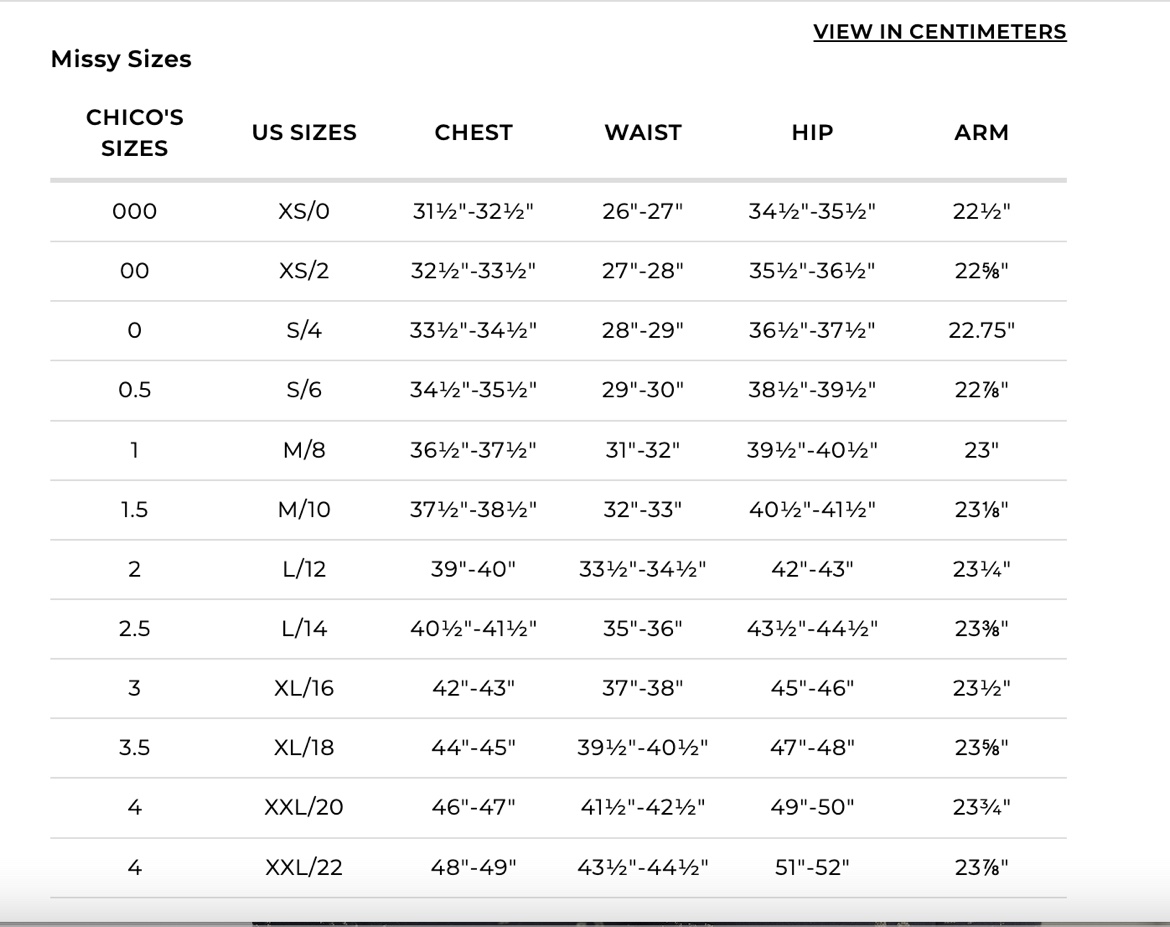The image size is (1170, 927).
Task: Select the XS/2 size cell
Action: [304, 270]
